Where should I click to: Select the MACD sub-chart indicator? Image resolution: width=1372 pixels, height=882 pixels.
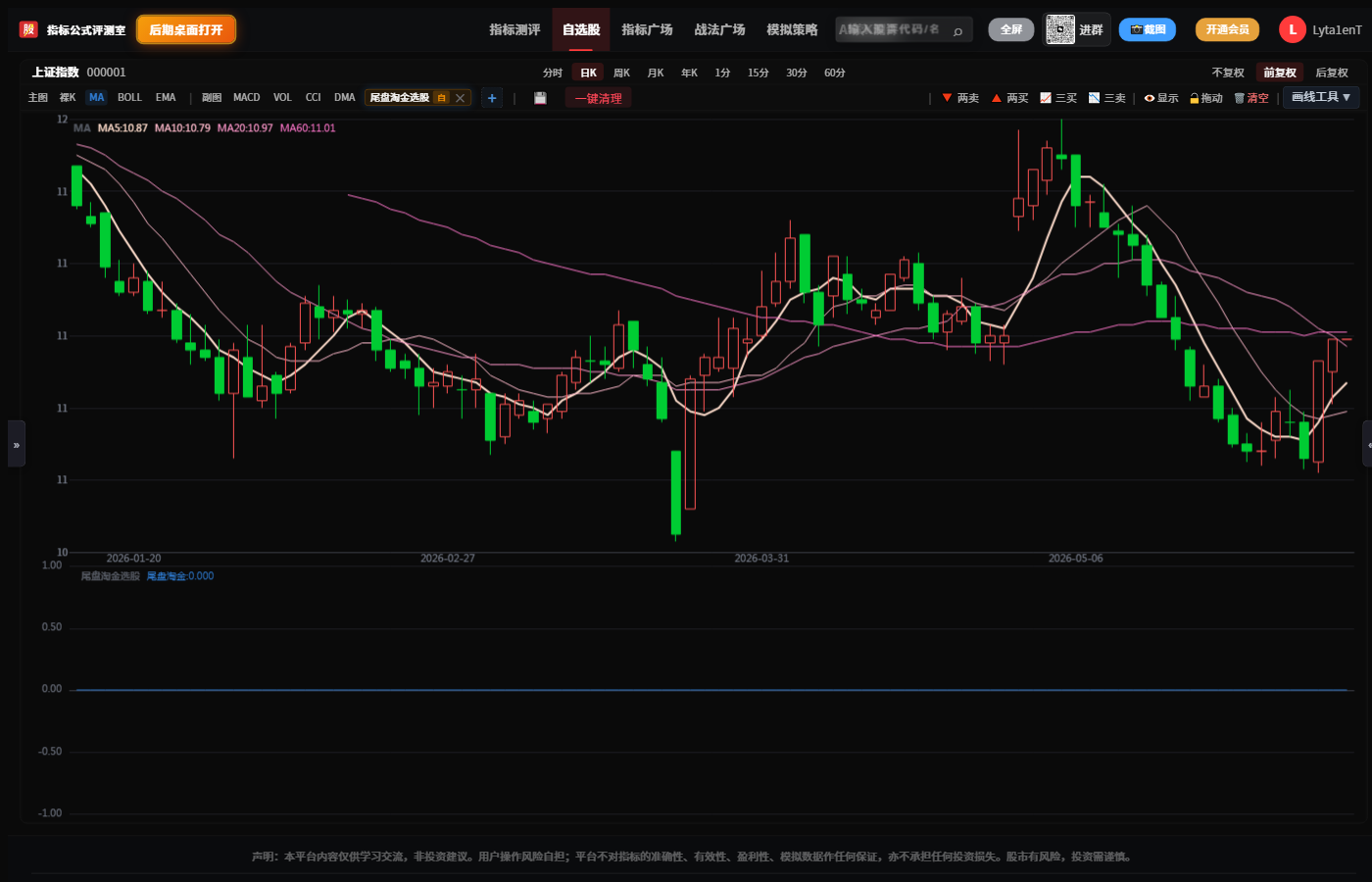247,98
